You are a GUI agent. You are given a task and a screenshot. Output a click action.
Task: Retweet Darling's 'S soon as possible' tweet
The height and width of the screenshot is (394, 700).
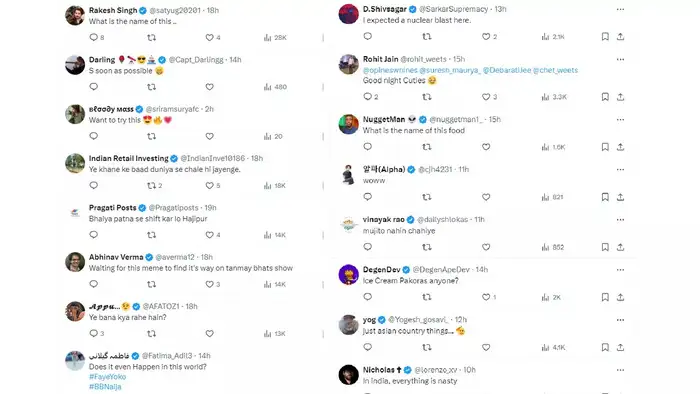click(152, 87)
